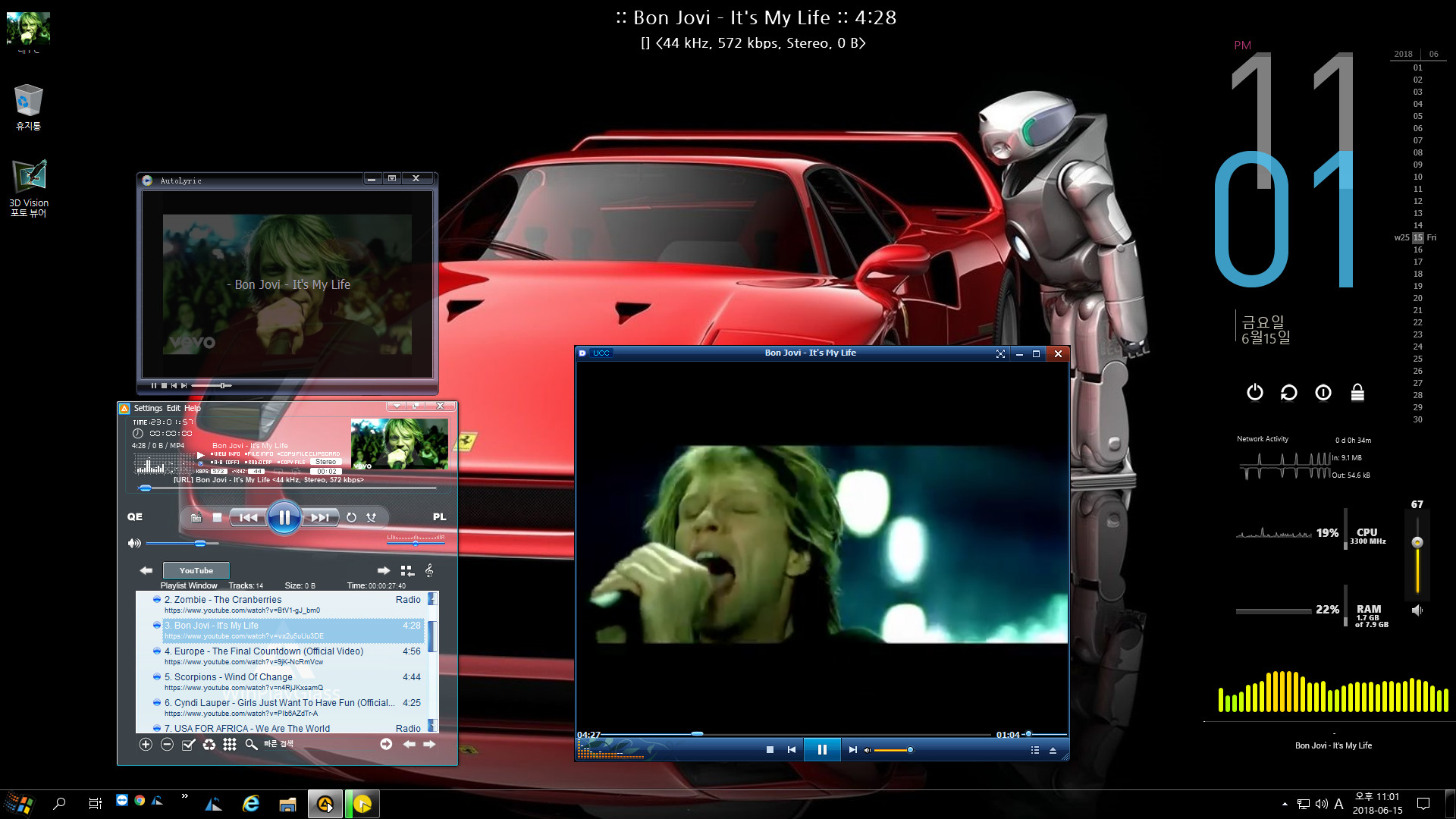Click the stop button in audio player

(217, 517)
